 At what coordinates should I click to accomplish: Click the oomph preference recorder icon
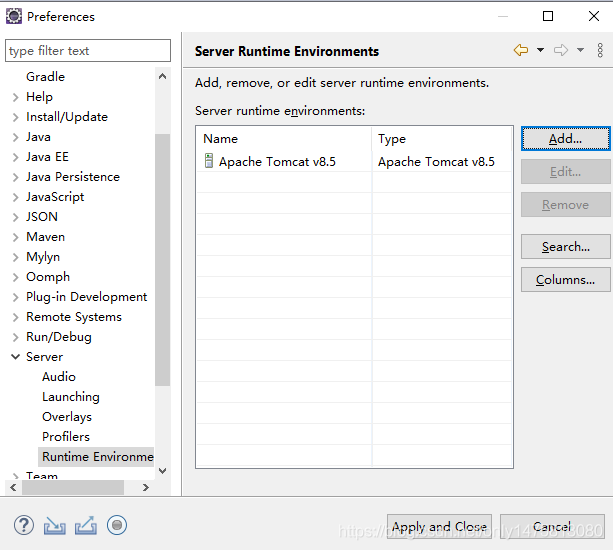point(117,525)
